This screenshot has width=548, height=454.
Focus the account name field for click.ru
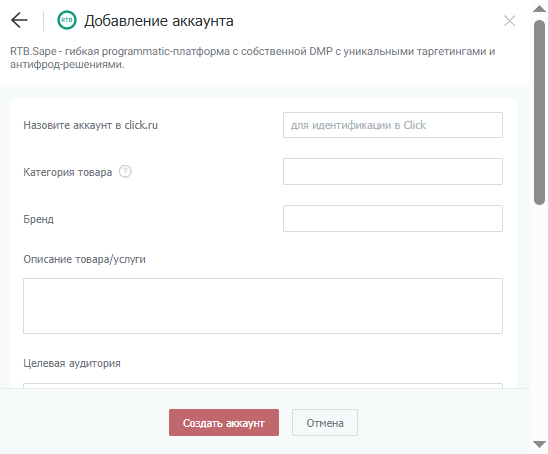pos(393,125)
